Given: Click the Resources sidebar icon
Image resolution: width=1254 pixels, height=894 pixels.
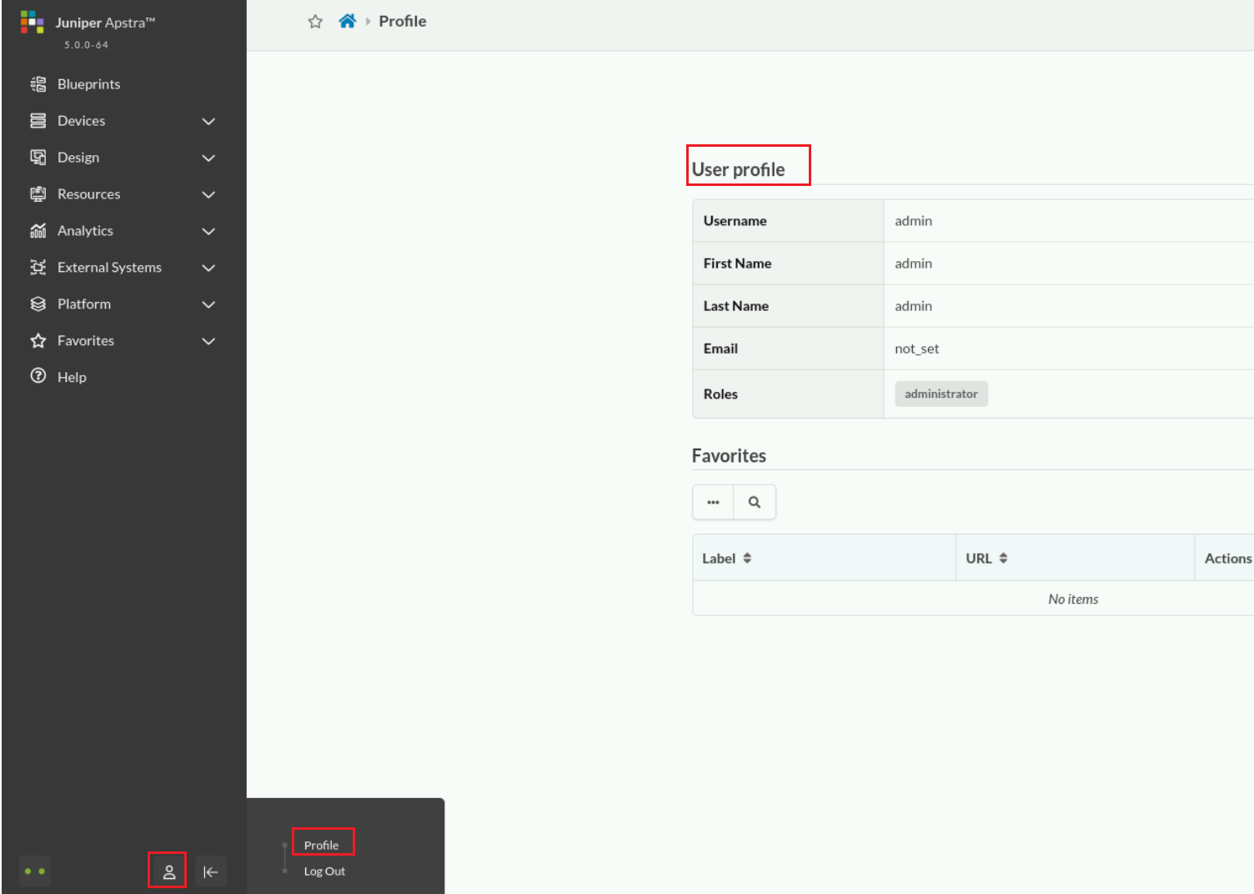Looking at the screenshot, I should (x=38, y=194).
